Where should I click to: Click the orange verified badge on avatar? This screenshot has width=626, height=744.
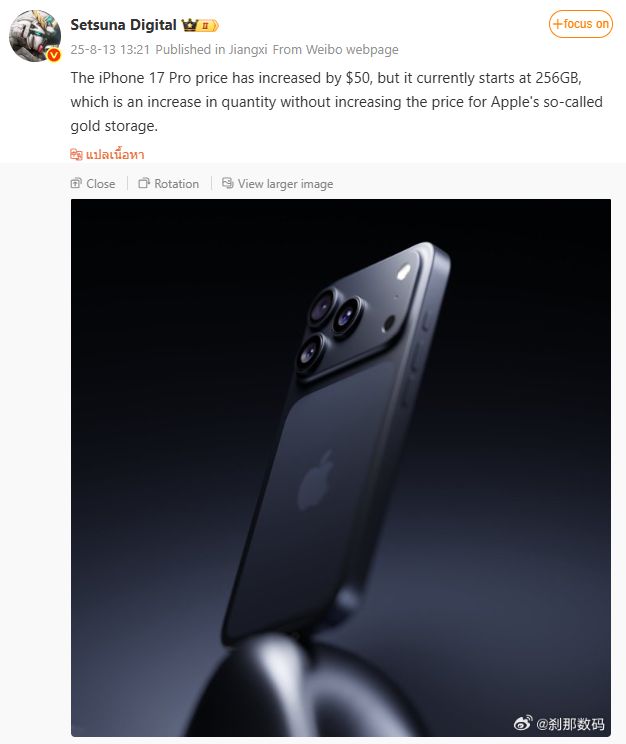click(54, 55)
